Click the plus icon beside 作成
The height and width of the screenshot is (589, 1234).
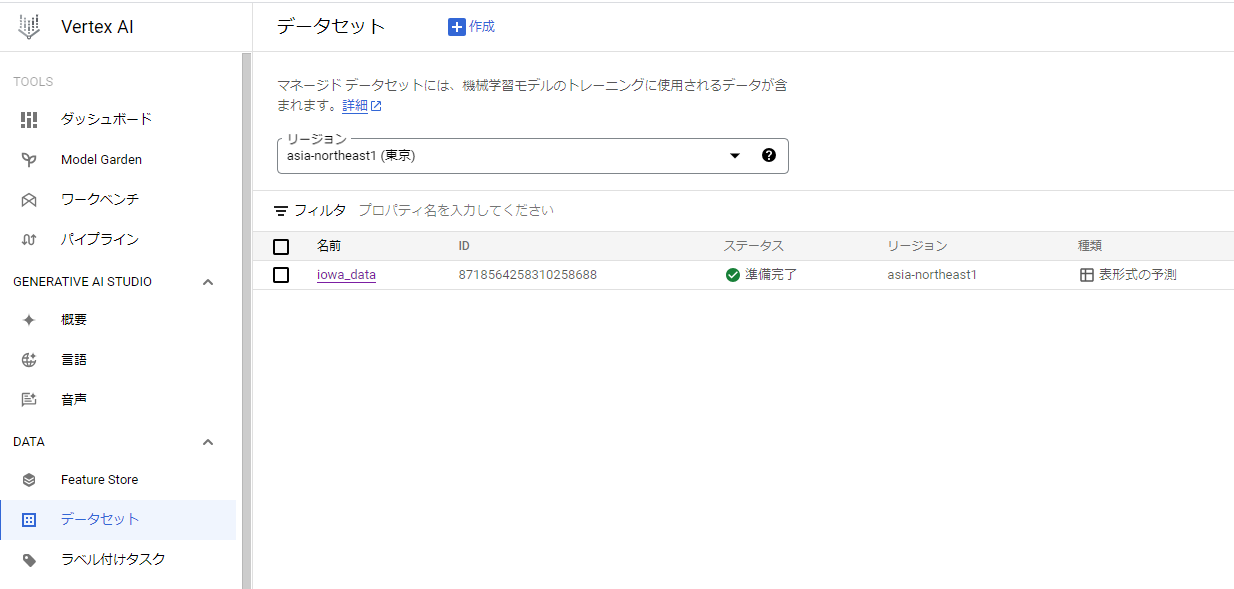pyautogui.click(x=457, y=27)
